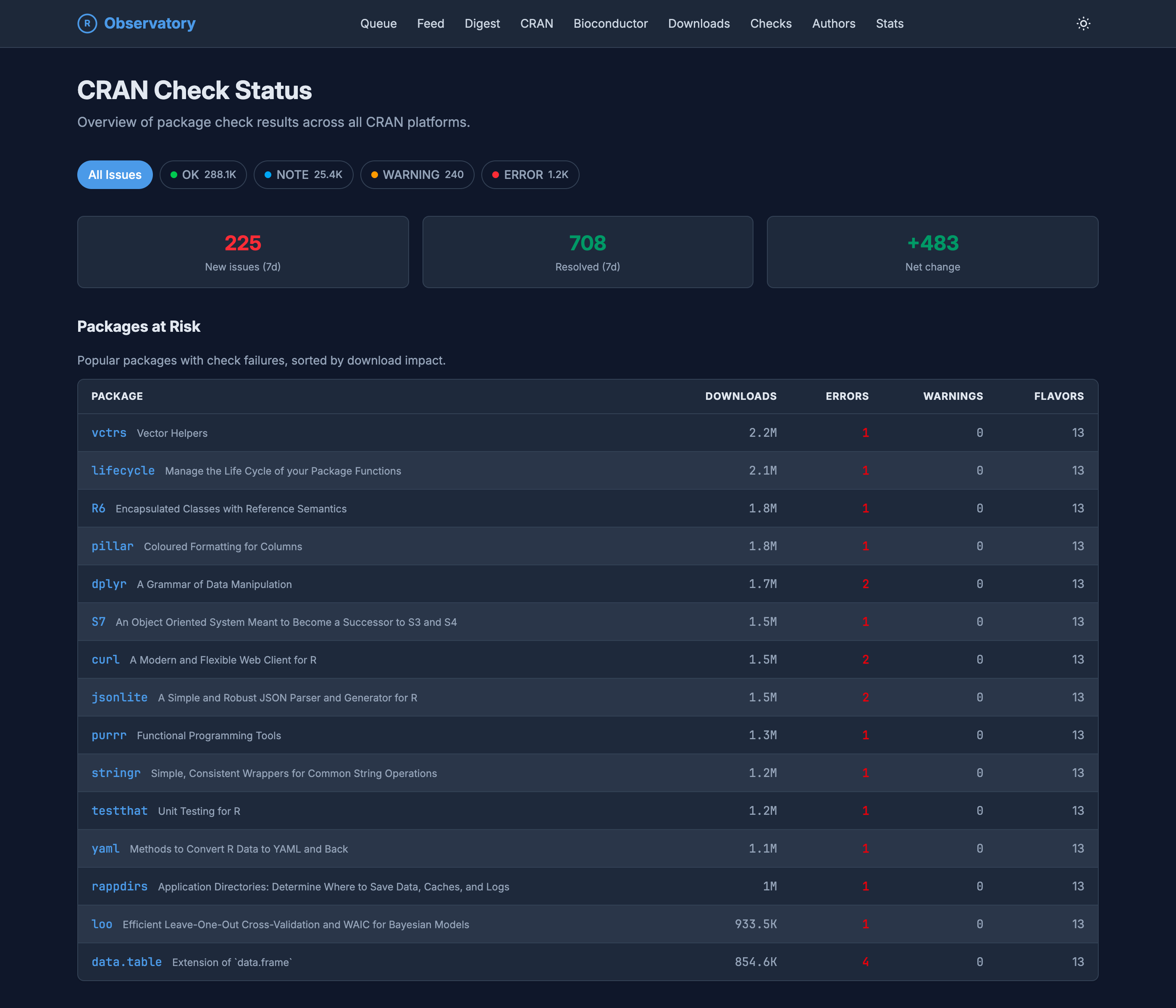Viewport: 1176px width, 1008px height.
Task: Open the jsonlite package link
Action: (119, 697)
